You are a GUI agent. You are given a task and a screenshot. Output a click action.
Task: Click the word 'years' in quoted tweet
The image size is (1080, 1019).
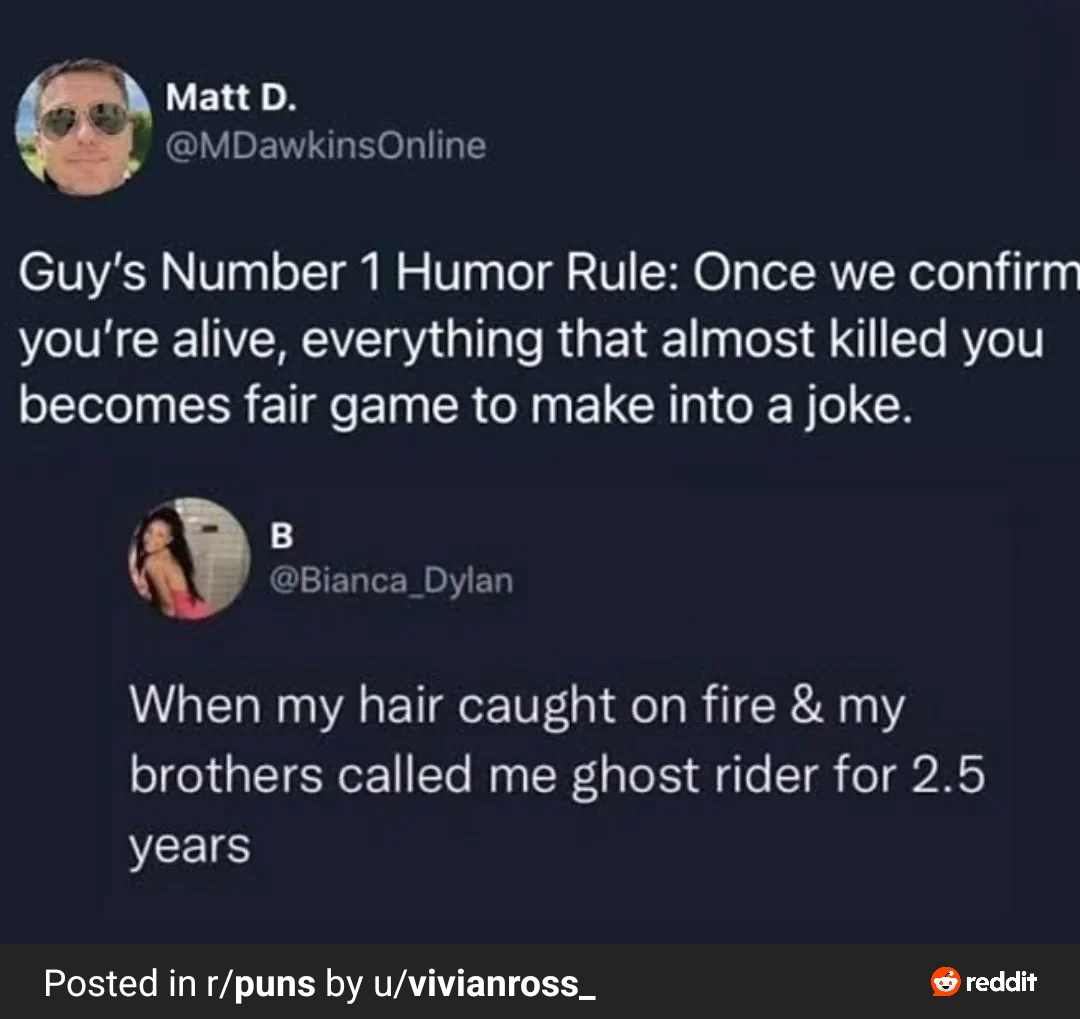pos(189,848)
